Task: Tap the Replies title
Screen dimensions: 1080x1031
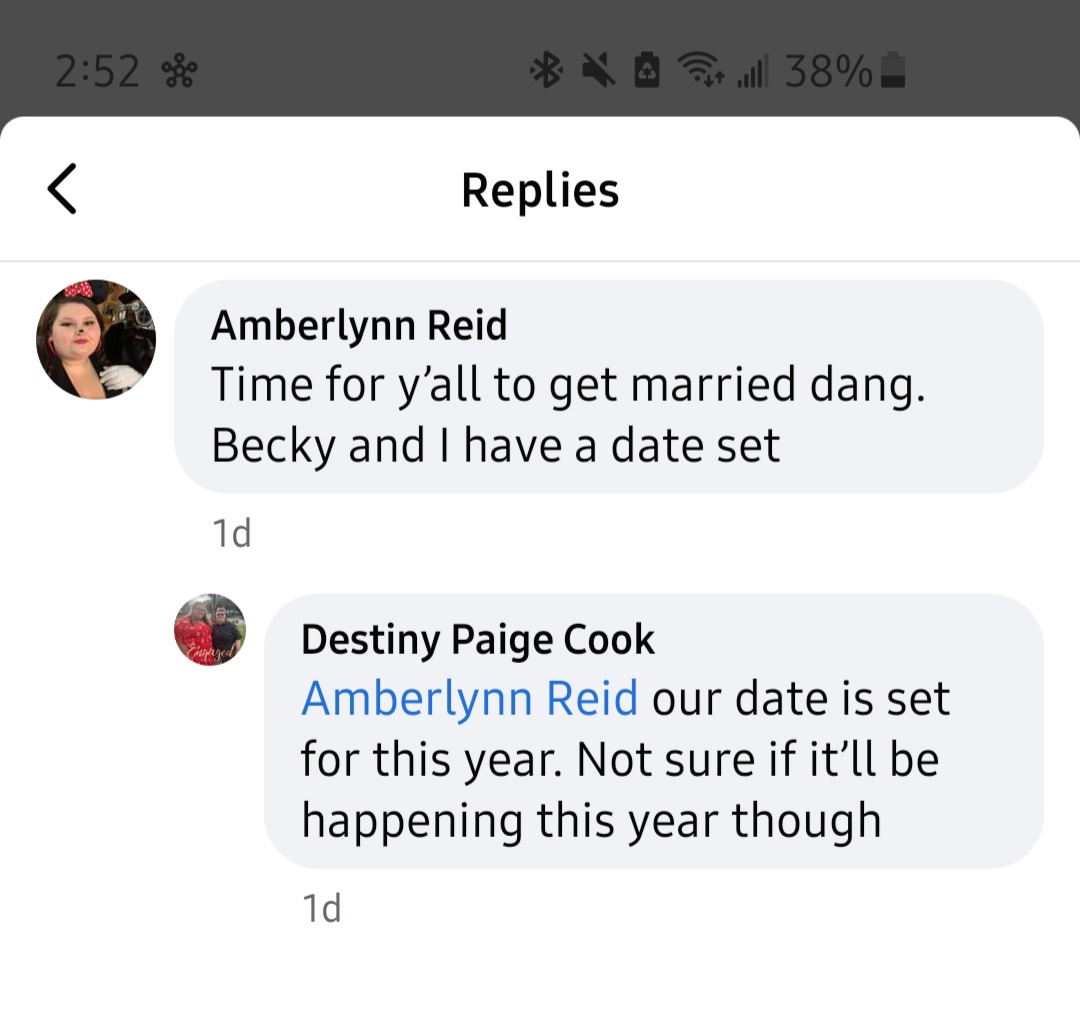Action: coord(540,191)
